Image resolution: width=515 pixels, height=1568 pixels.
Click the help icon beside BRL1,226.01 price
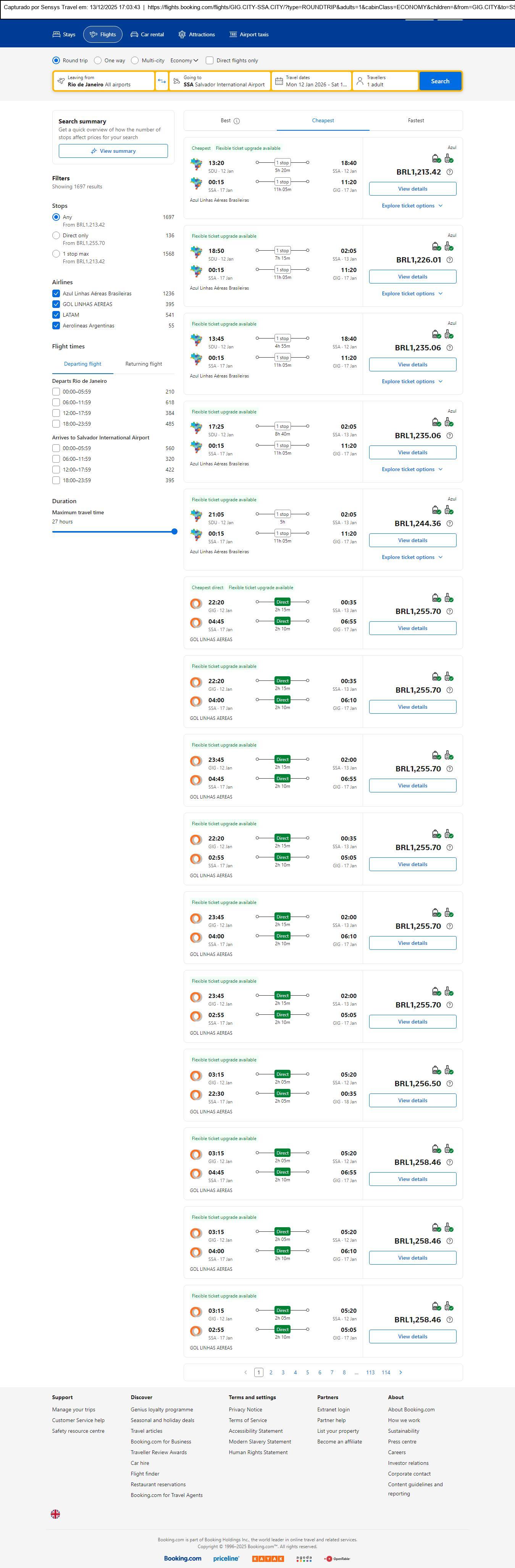pyautogui.click(x=449, y=260)
